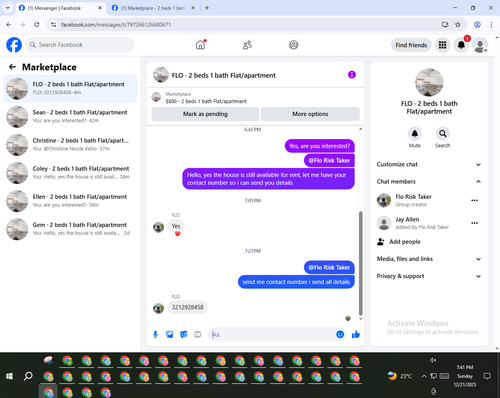Click the @Flo Risk Taker mention in blue bubble
The image size is (500, 398).
tap(329, 267)
